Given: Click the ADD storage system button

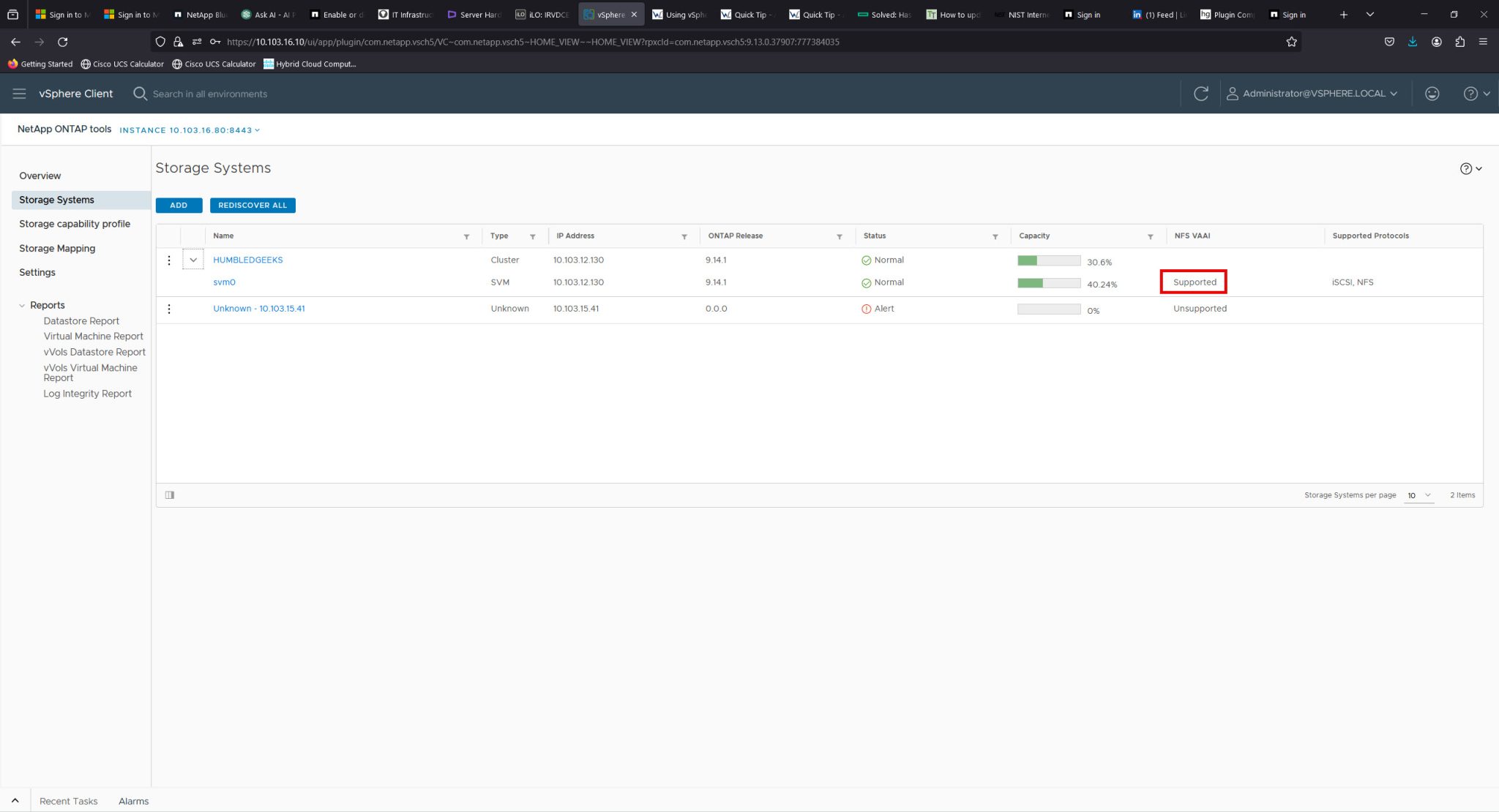Looking at the screenshot, I should [x=179, y=205].
